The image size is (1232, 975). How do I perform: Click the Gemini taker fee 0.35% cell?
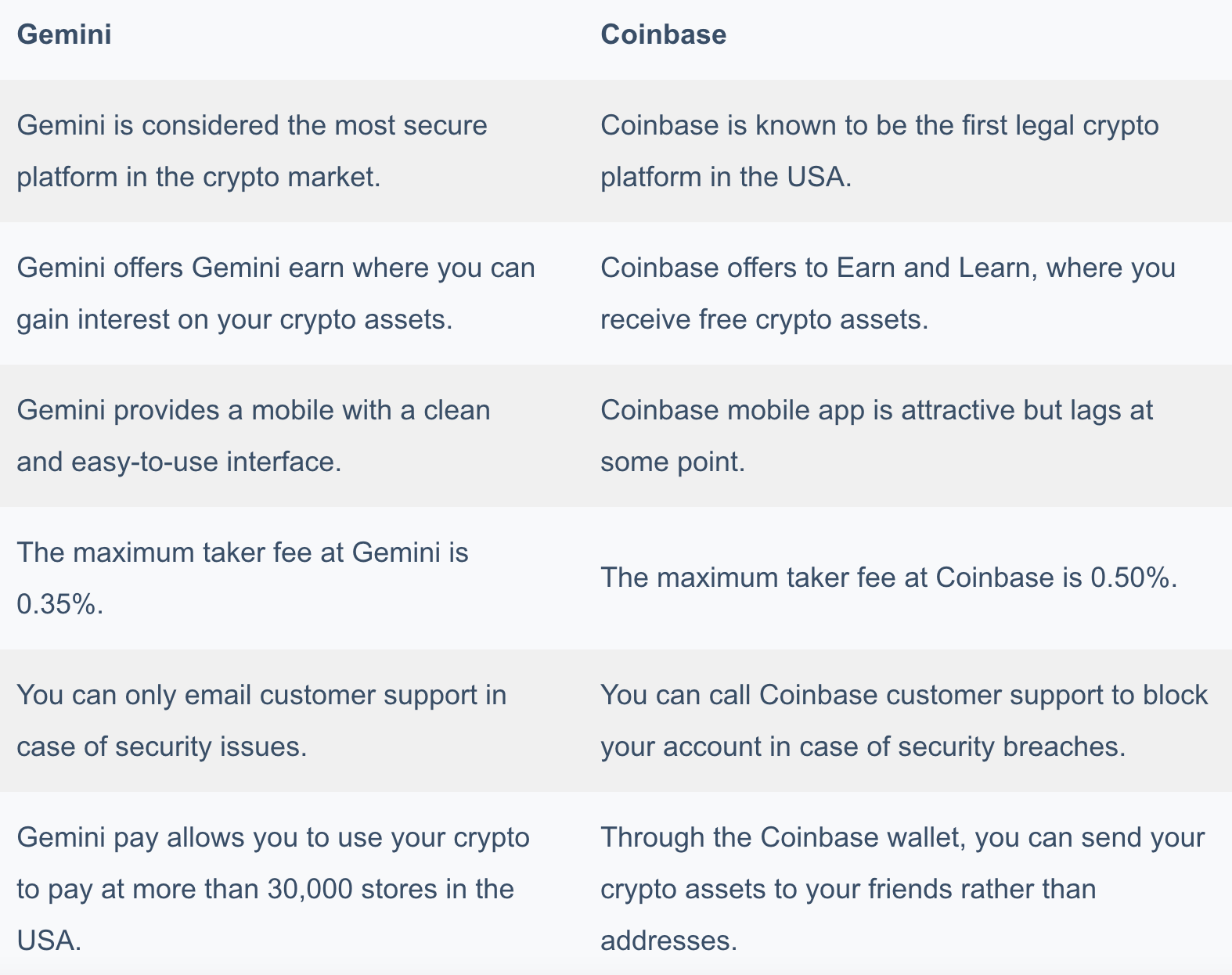click(x=292, y=578)
